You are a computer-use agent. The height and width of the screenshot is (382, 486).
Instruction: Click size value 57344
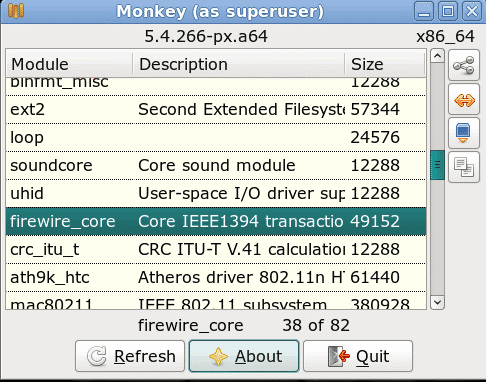coord(375,109)
